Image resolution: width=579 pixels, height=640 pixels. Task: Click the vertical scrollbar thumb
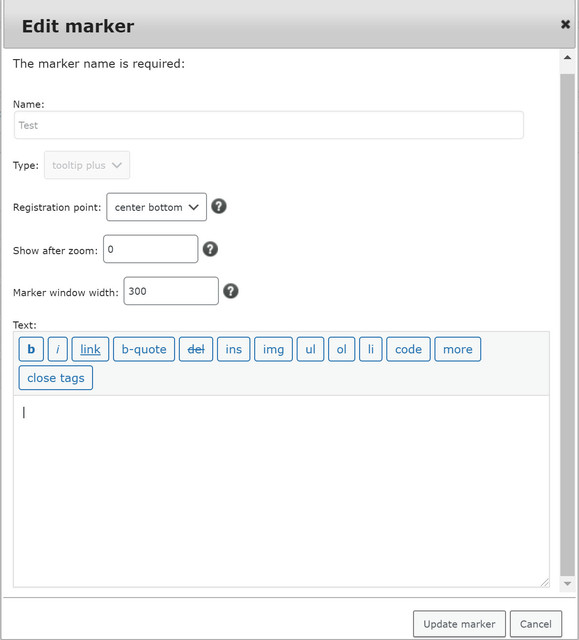coord(567,324)
